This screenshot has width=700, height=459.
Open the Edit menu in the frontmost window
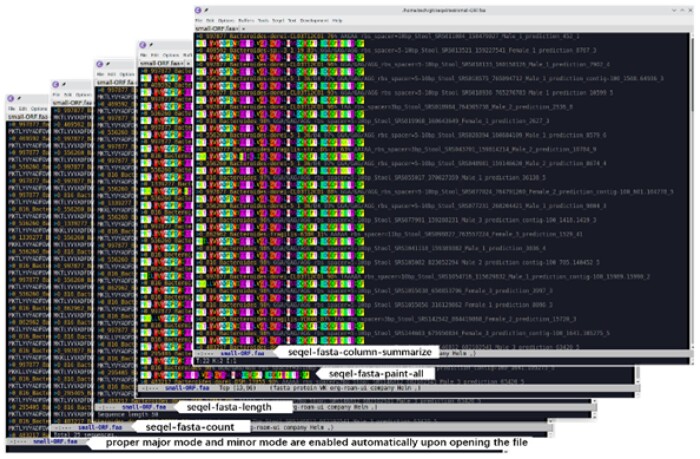(210, 21)
